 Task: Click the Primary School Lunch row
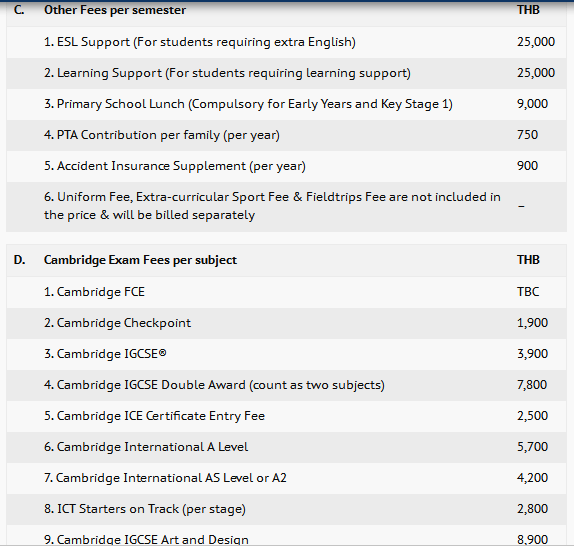(x=286, y=104)
